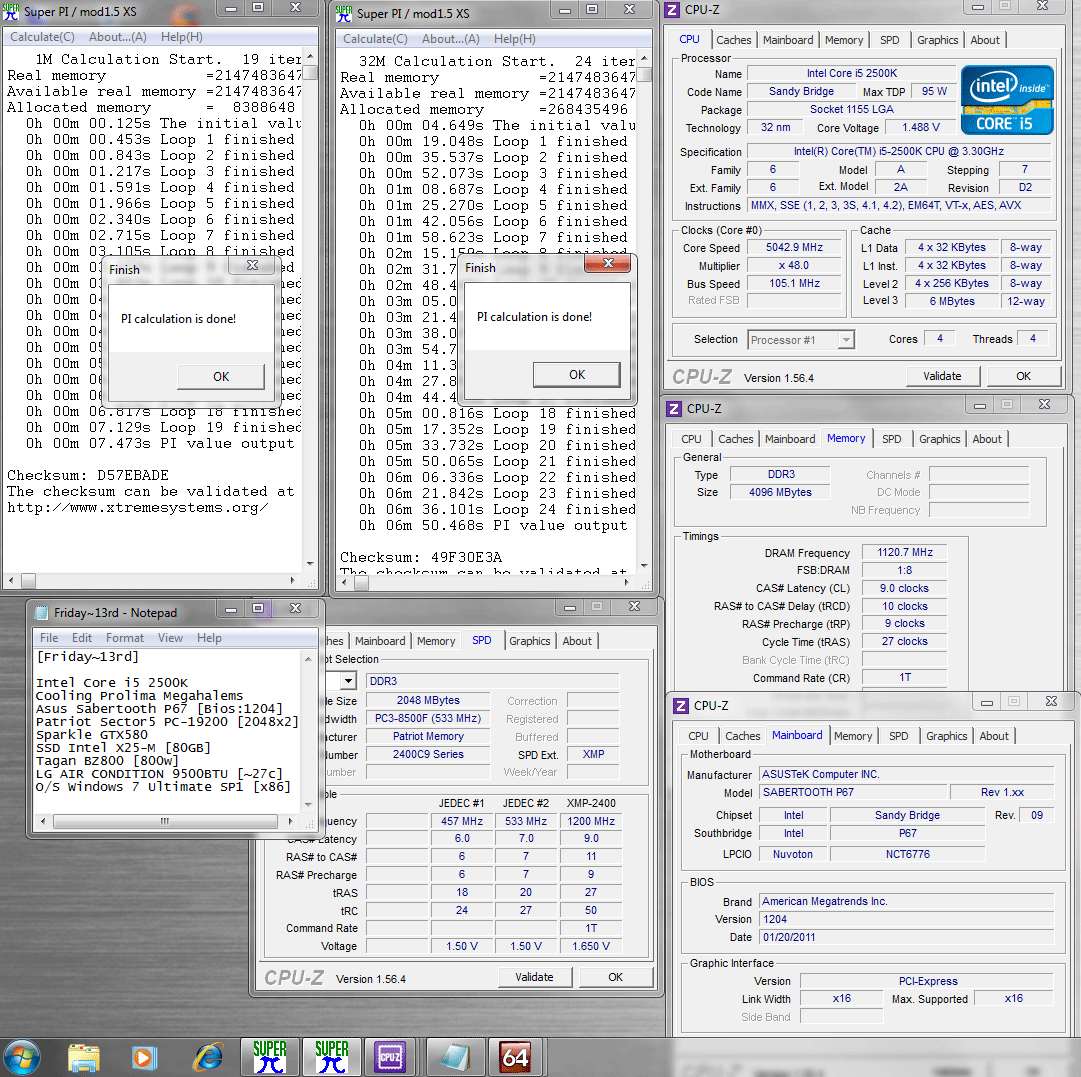Image resolution: width=1081 pixels, height=1077 pixels.
Task: Launch Windows Media Player from taskbar
Action: tap(145, 1056)
